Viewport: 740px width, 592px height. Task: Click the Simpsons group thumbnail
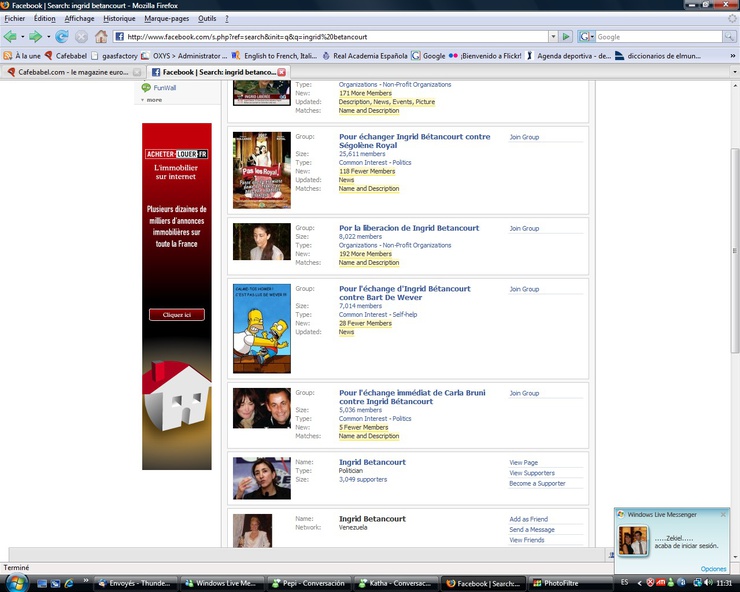pyautogui.click(x=262, y=329)
